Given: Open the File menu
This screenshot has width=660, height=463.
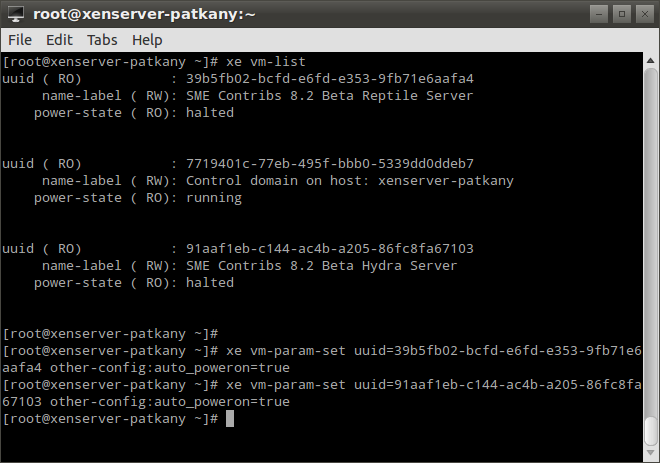Looking at the screenshot, I should coord(20,40).
